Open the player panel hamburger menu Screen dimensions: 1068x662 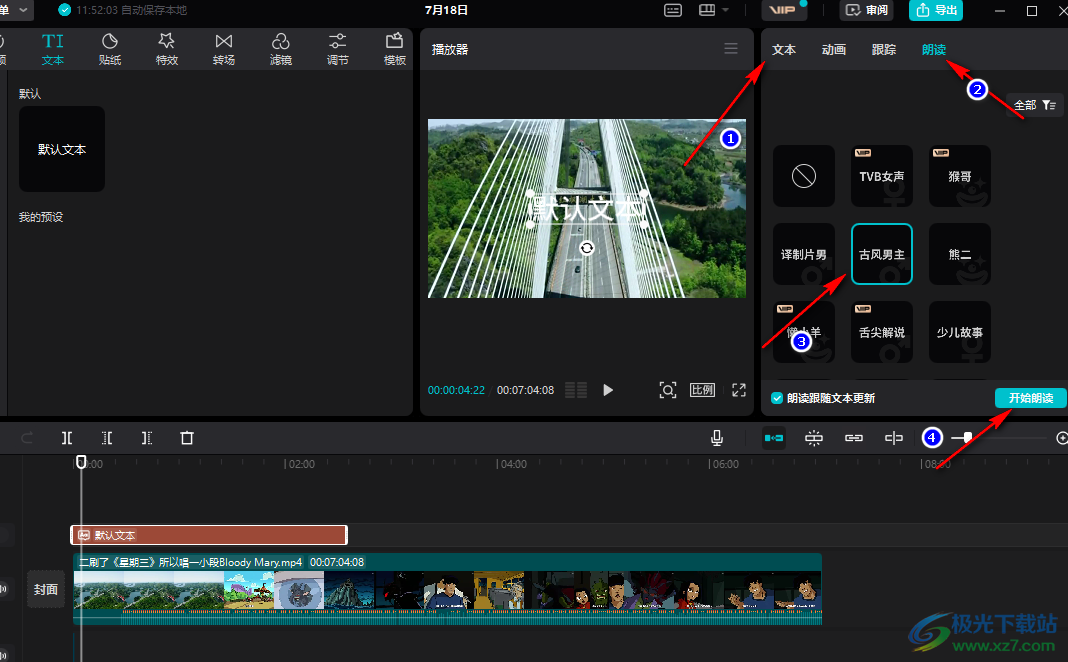(x=731, y=48)
